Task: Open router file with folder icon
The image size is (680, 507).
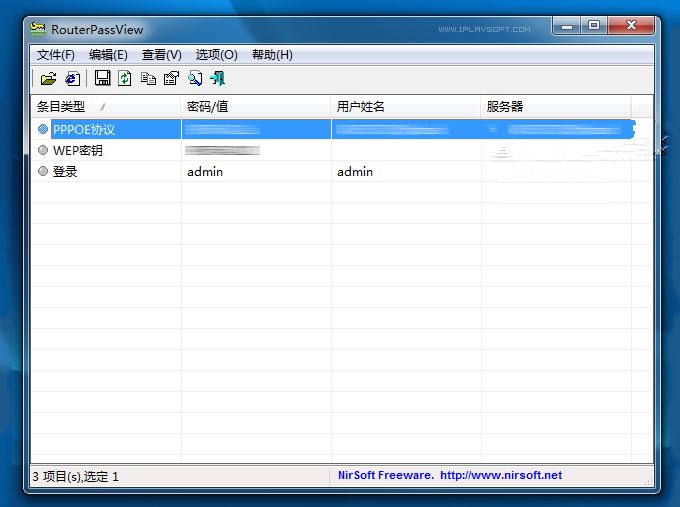Action: point(48,79)
